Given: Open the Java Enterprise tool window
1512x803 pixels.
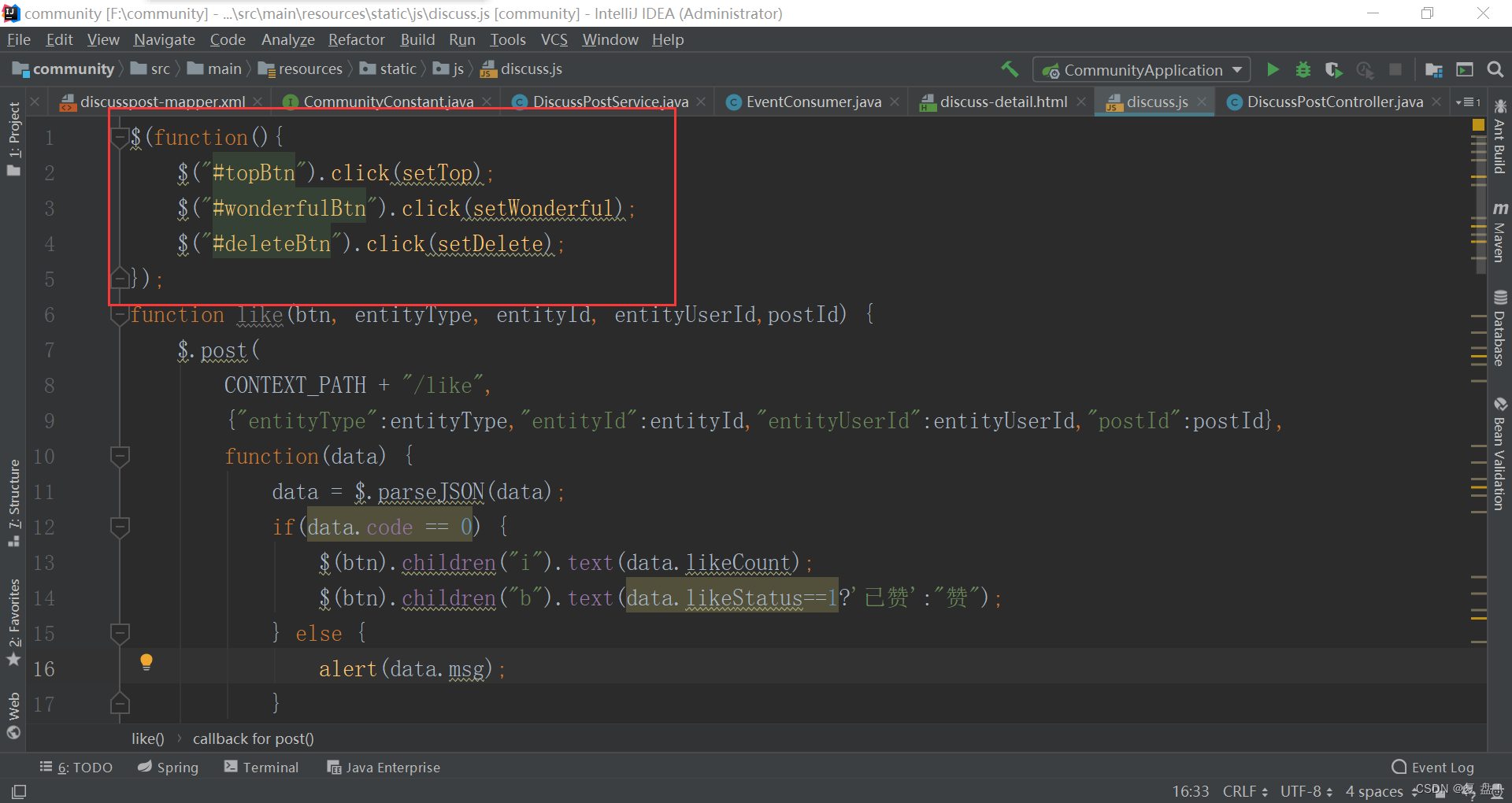Looking at the screenshot, I should click(384, 768).
